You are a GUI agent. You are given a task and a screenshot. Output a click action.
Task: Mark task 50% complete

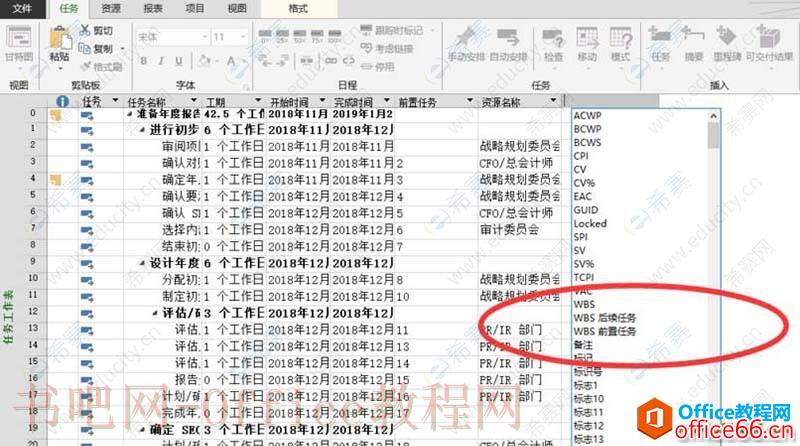(299, 35)
